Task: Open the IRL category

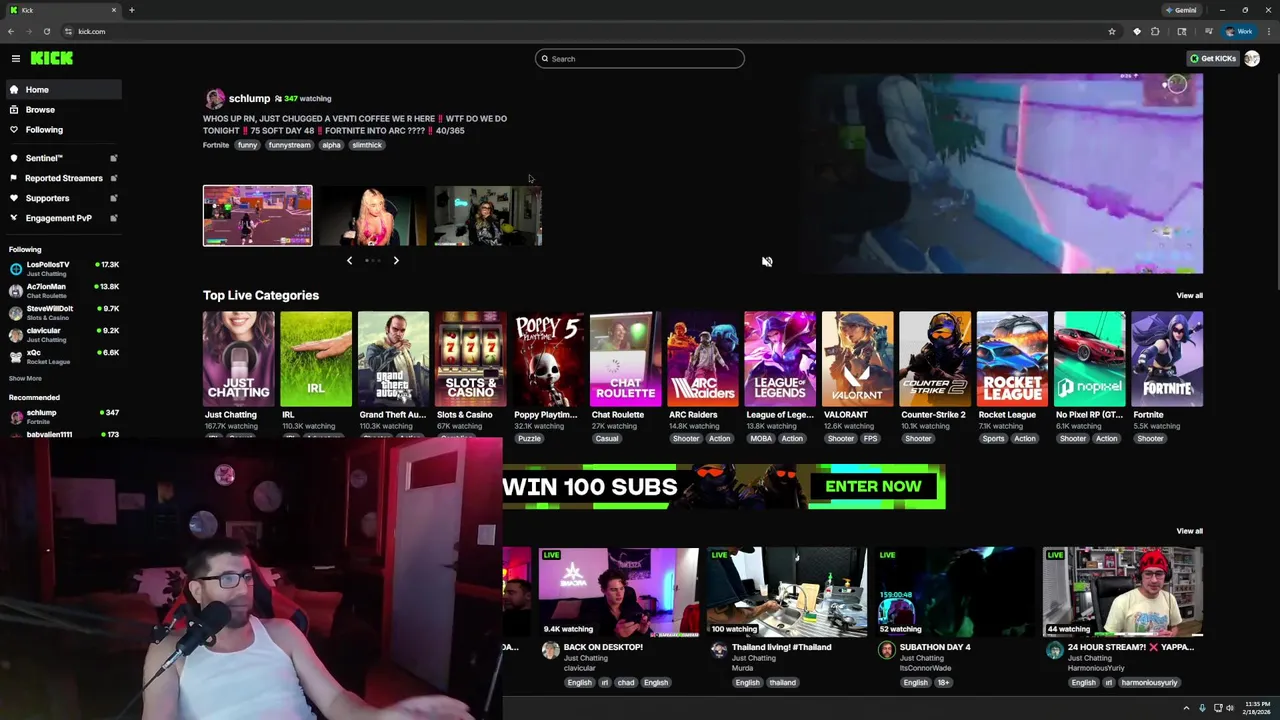Action: click(316, 359)
